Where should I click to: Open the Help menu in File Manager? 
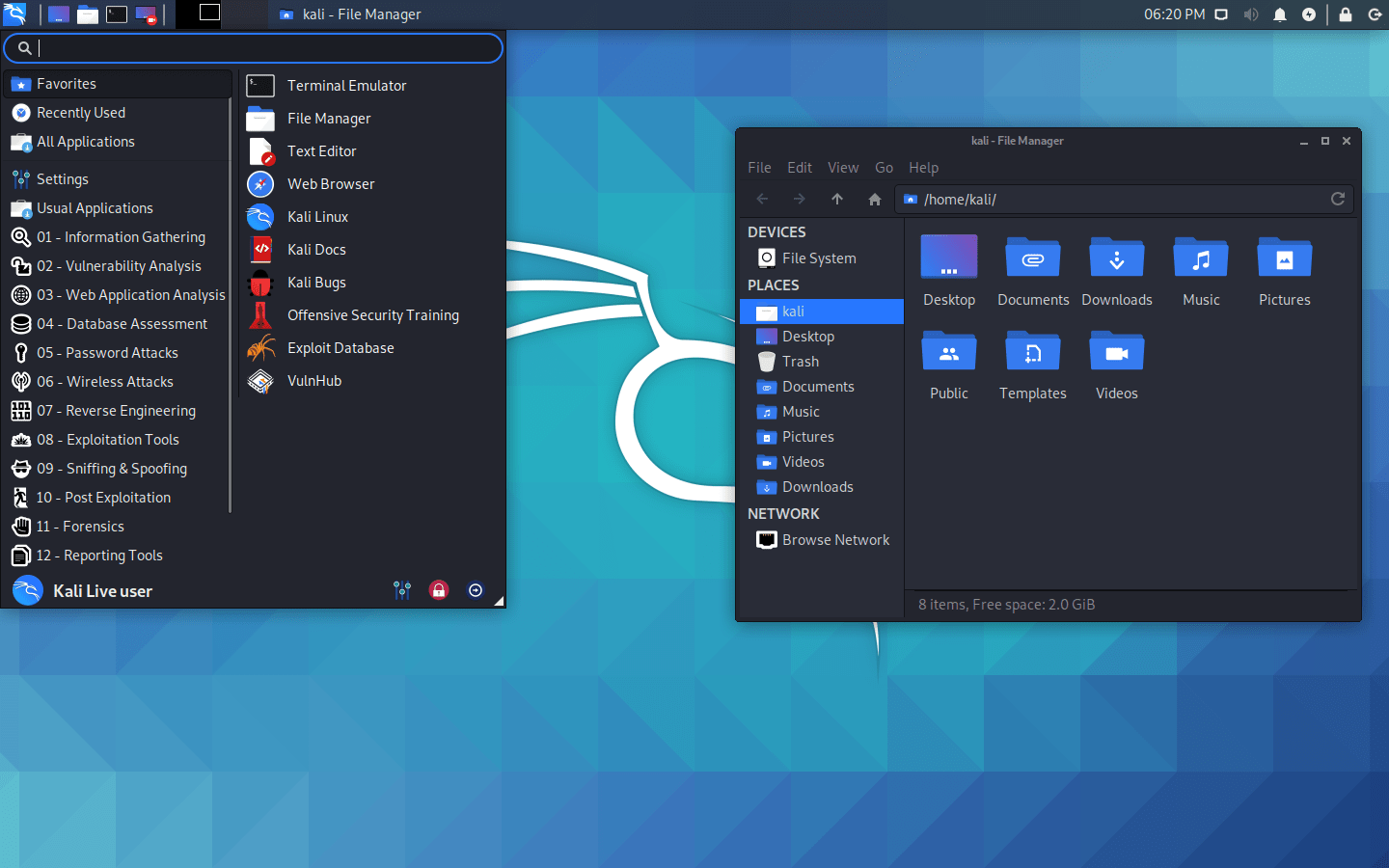click(x=923, y=168)
